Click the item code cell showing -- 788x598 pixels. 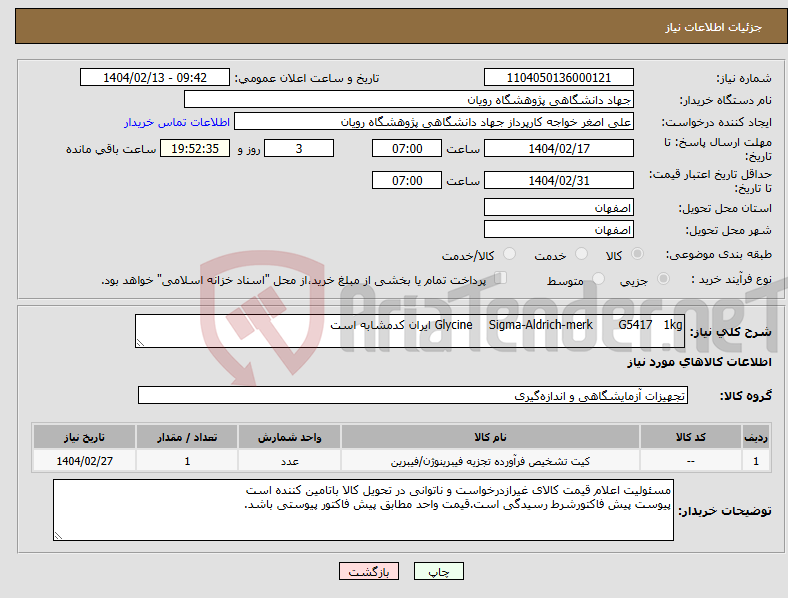click(691, 461)
